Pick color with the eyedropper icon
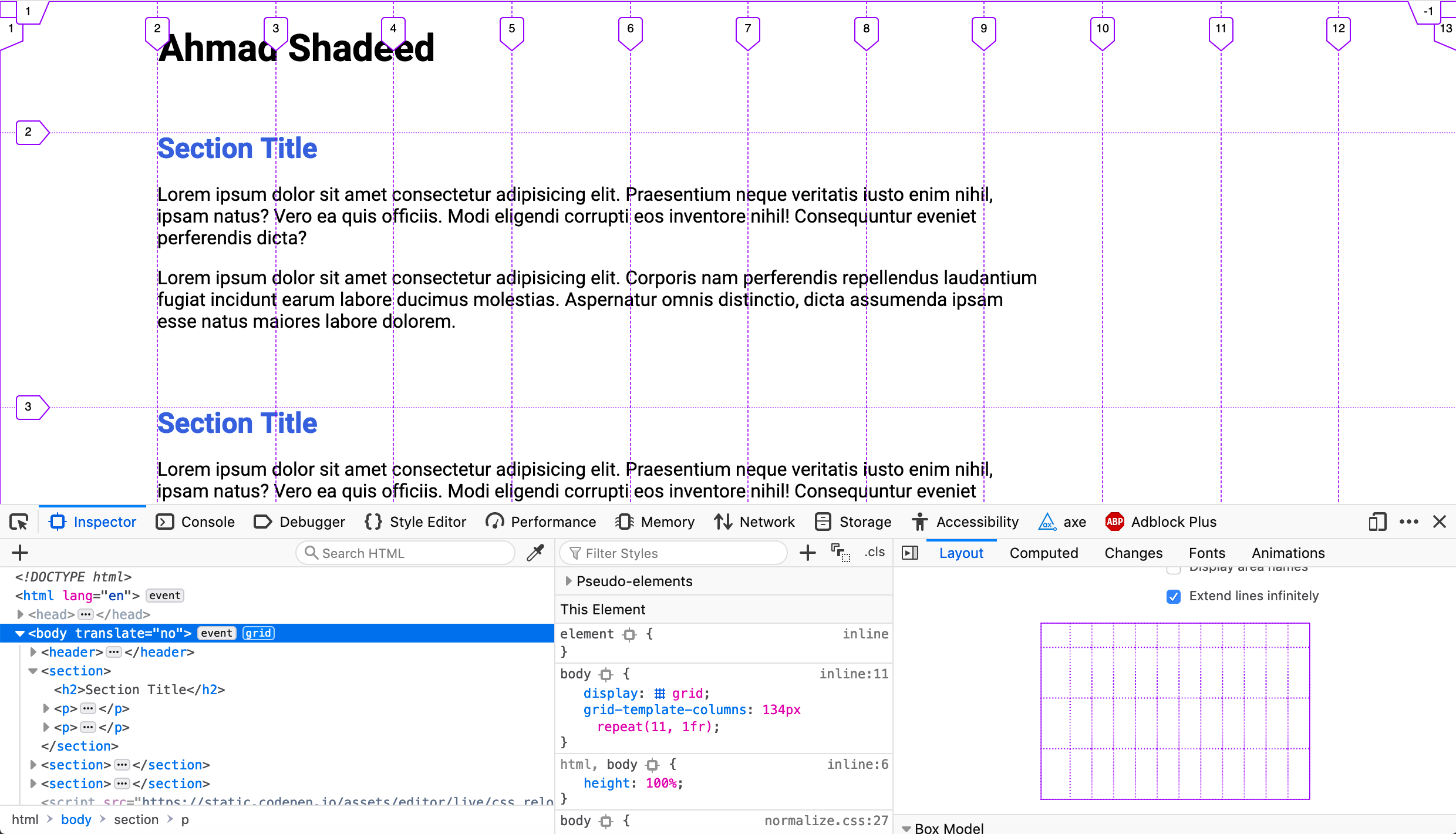Image resolution: width=1456 pixels, height=834 pixels. pyautogui.click(x=535, y=553)
